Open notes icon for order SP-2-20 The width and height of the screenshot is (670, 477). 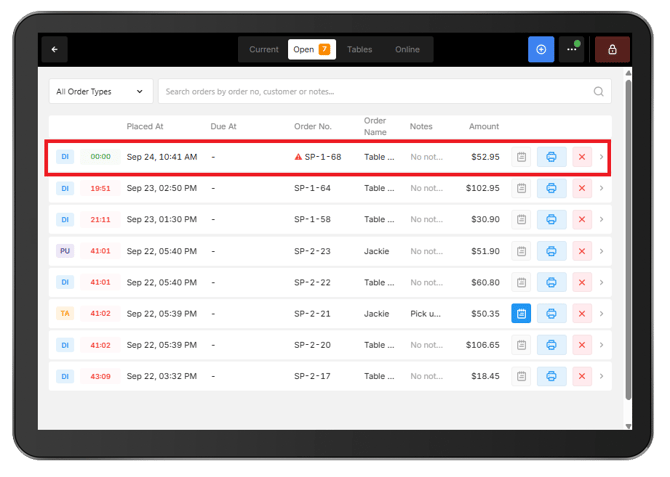(x=521, y=345)
